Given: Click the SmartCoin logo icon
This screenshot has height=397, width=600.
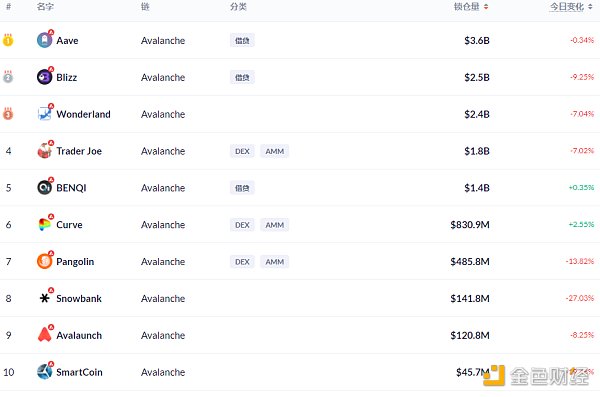Looking at the screenshot, I should pyautogui.click(x=44, y=372).
